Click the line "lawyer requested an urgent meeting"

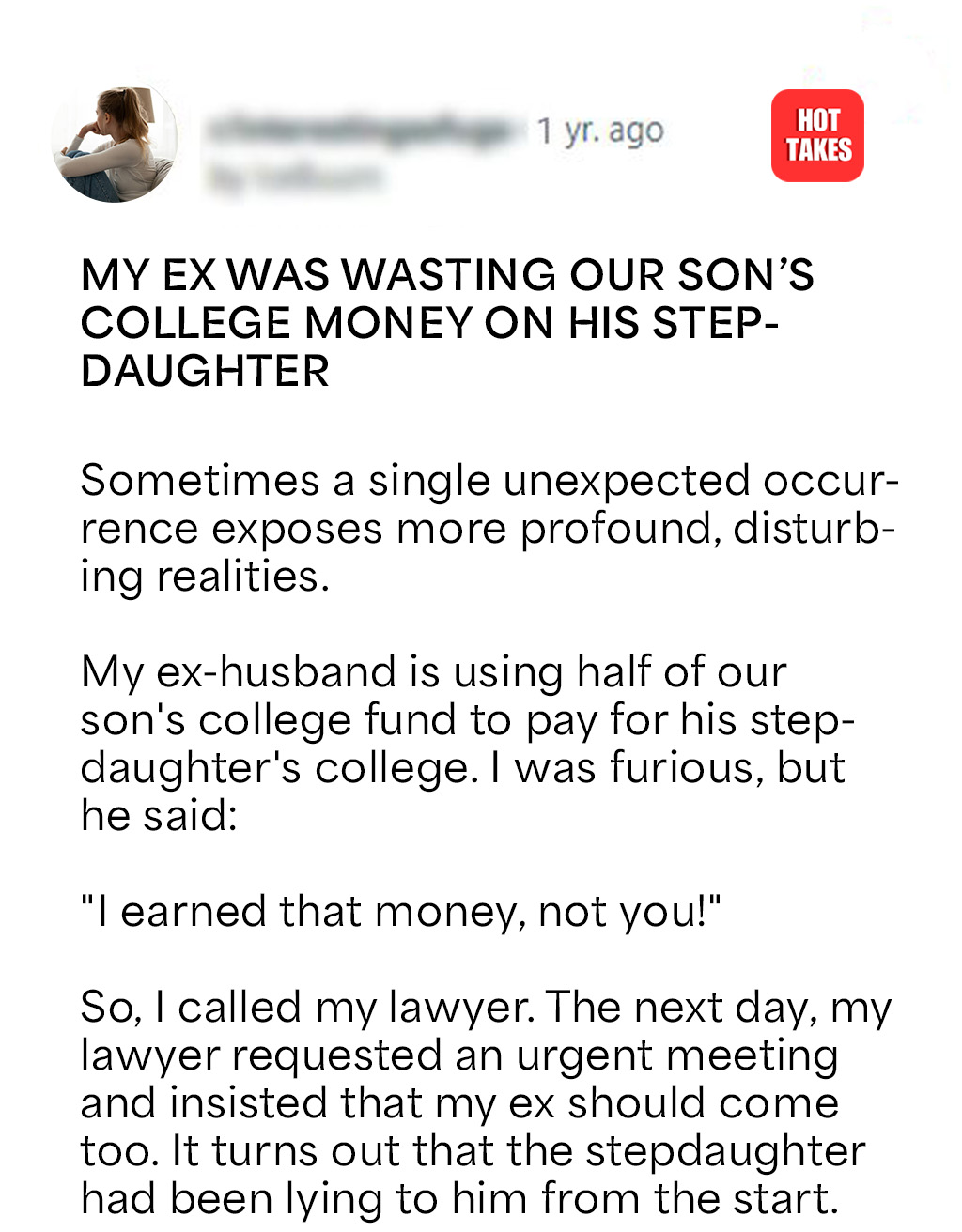(459, 1055)
